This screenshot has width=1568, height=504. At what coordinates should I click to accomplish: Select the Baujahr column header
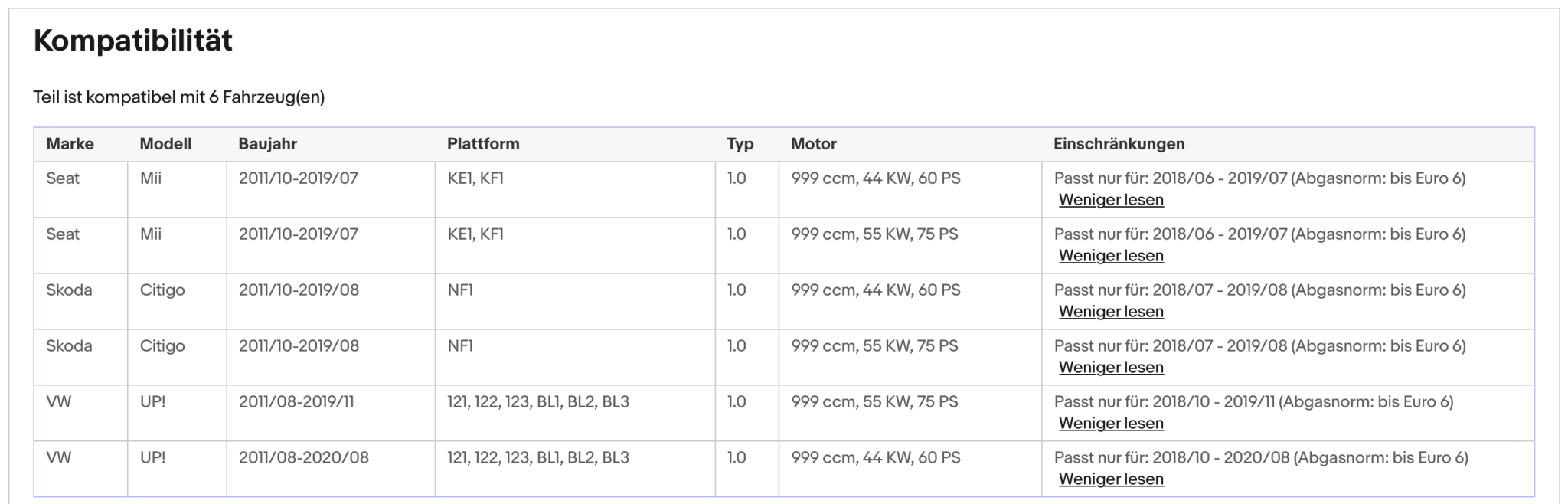tap(268, 144)
